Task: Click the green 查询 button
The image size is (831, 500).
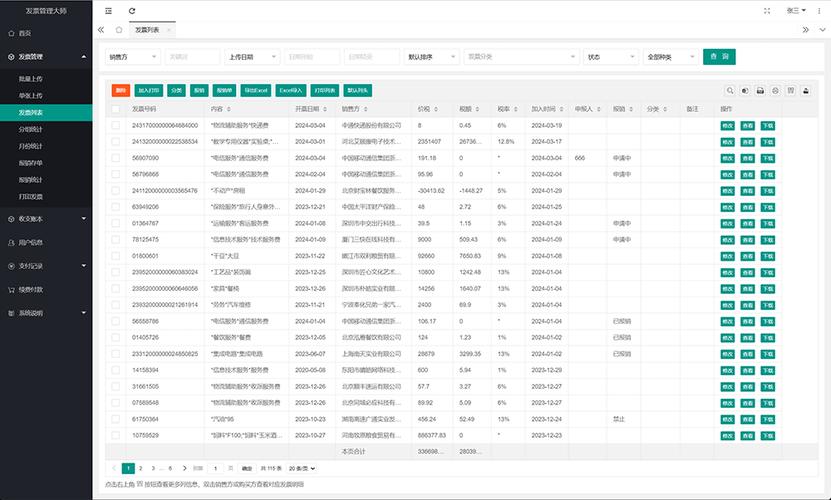Action: tap(719, 57)
